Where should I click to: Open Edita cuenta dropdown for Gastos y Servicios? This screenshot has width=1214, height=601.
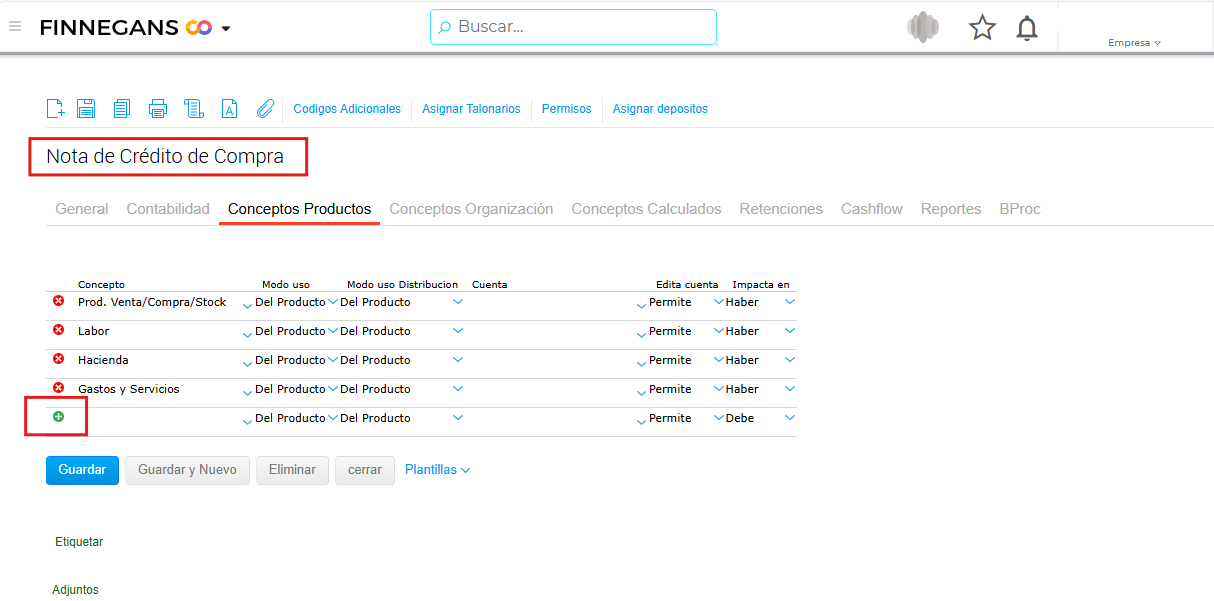(718, 388)
